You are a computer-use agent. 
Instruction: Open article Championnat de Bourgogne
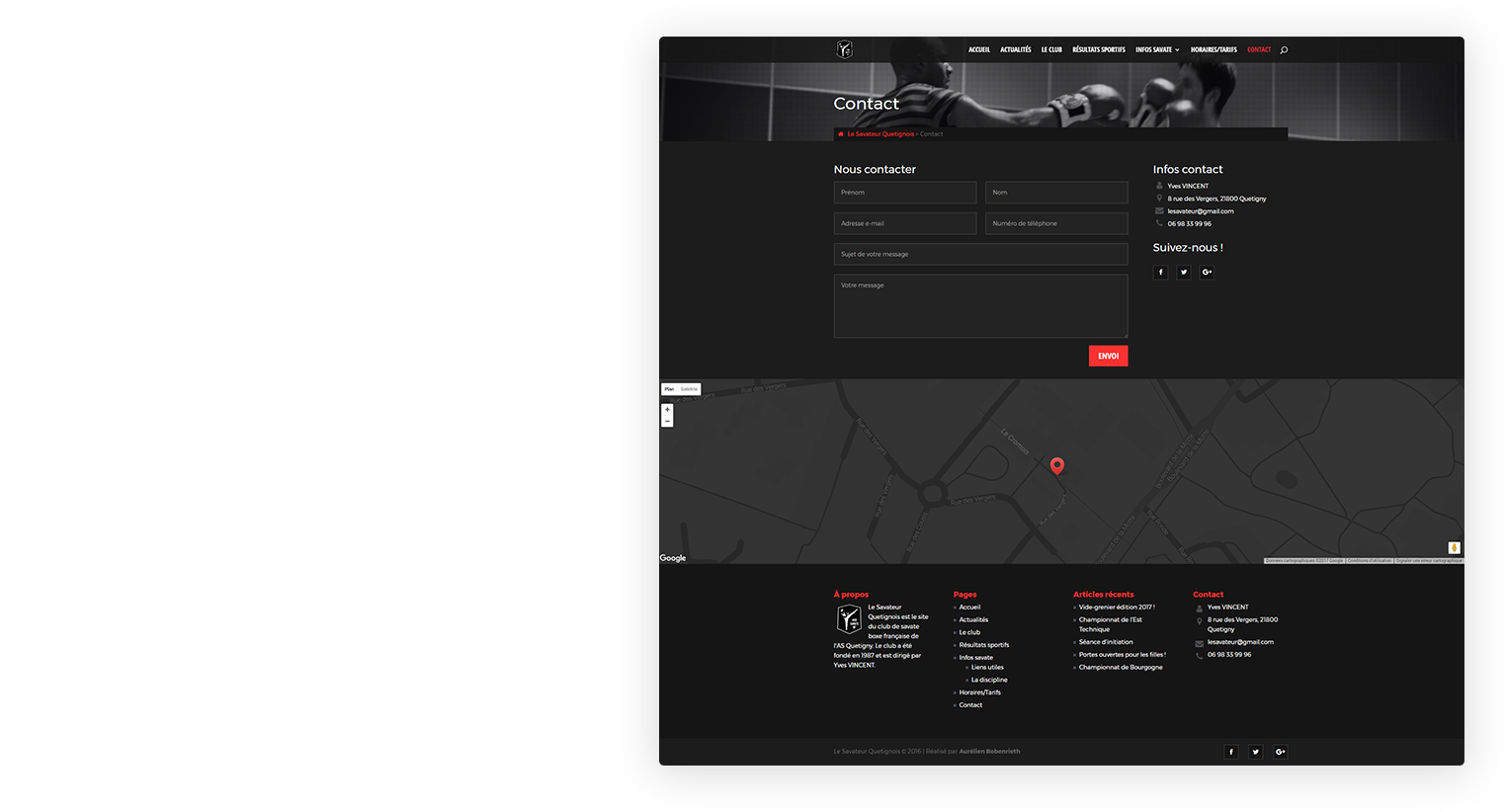(x=1121, y=668)
